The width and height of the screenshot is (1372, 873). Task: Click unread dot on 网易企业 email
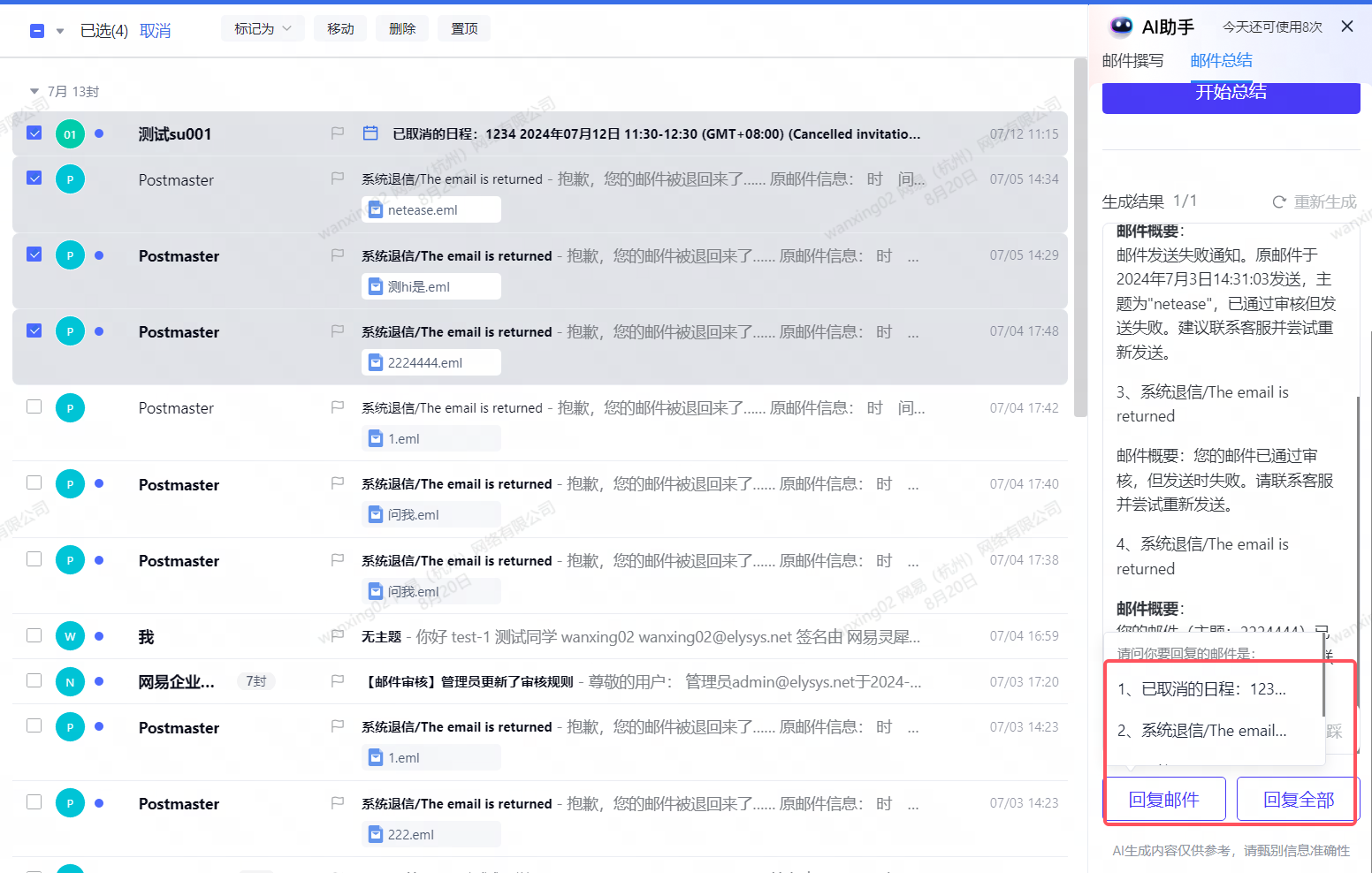(x=99, y=681)
